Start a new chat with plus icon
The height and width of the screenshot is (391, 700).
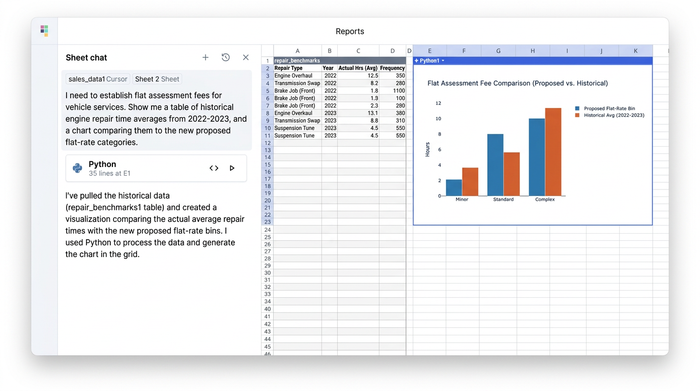point(205,57)
